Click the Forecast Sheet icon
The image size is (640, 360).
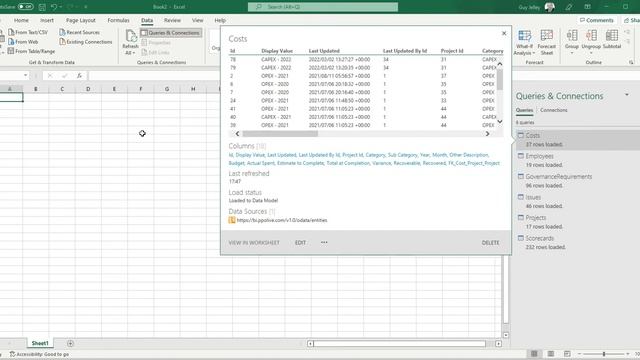pos(547,36)
